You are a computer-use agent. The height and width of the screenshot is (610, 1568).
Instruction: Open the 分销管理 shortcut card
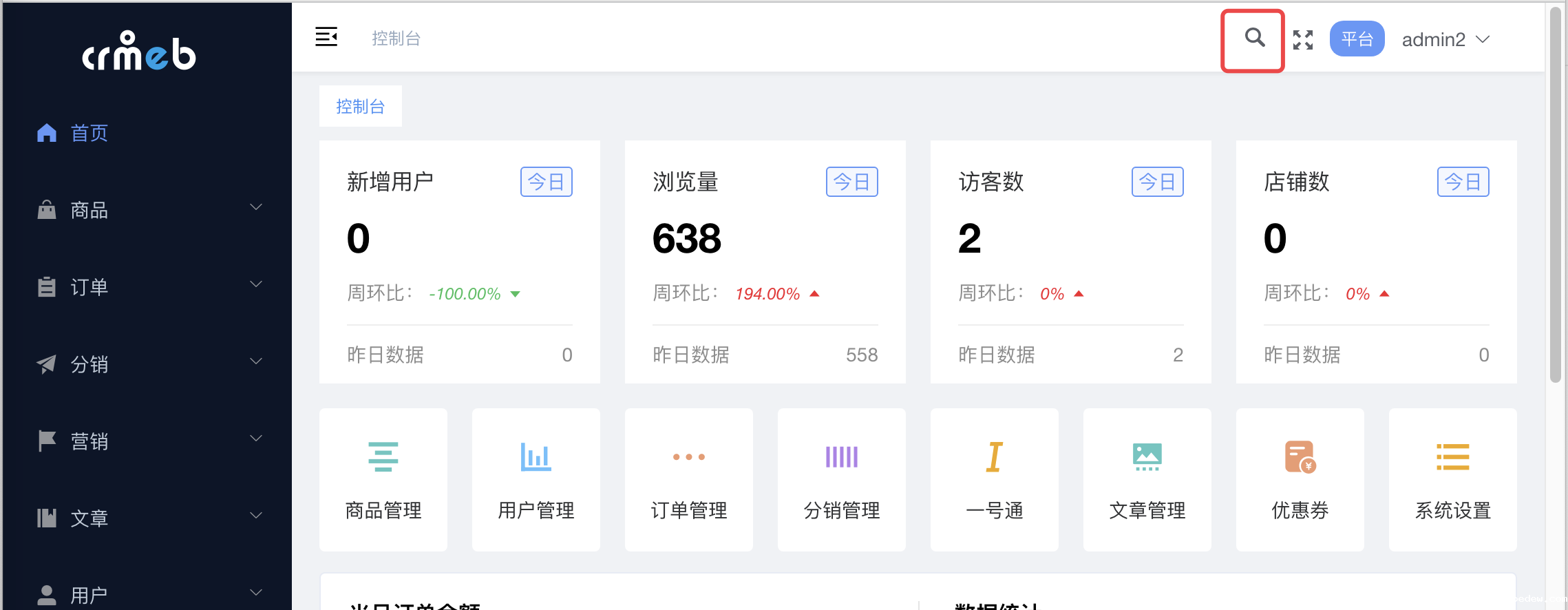842,479
